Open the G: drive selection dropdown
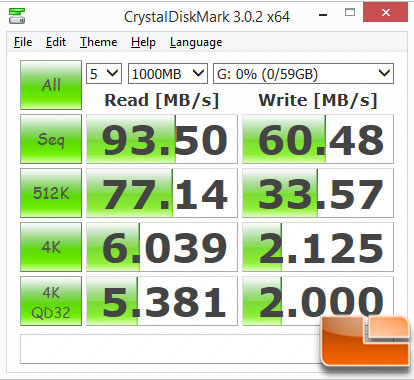 pyautogui.click(x=303, y=74)
